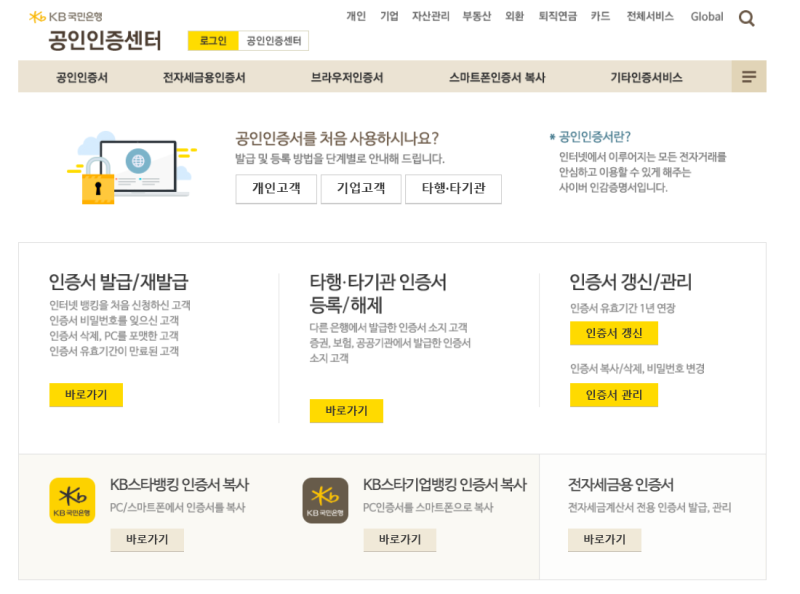Click 바로가기 under KB스타기업뱅킹 인증서 복사
Screen dimensions: 800x594
(400, 540)
